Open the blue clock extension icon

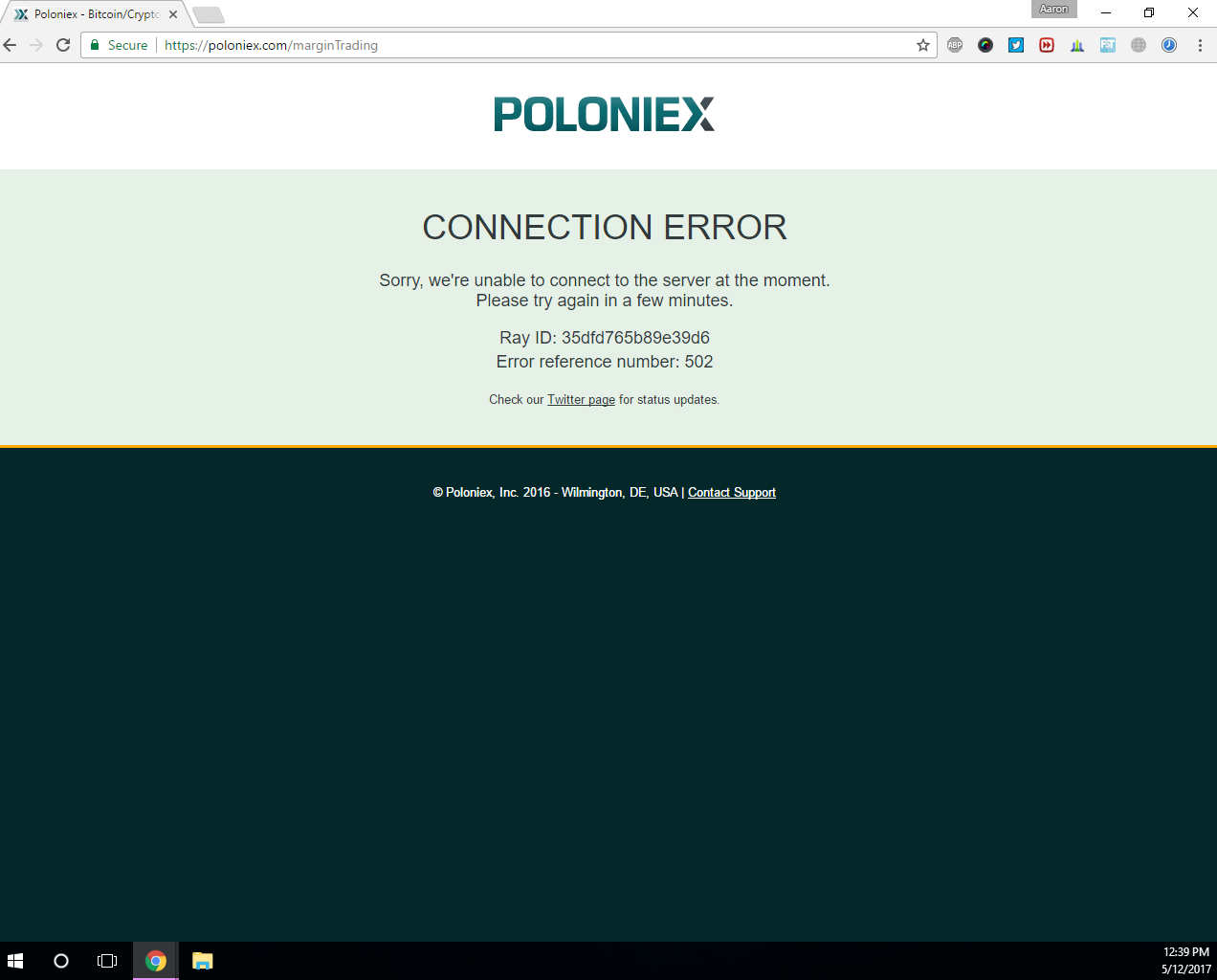coord(1169,45)
